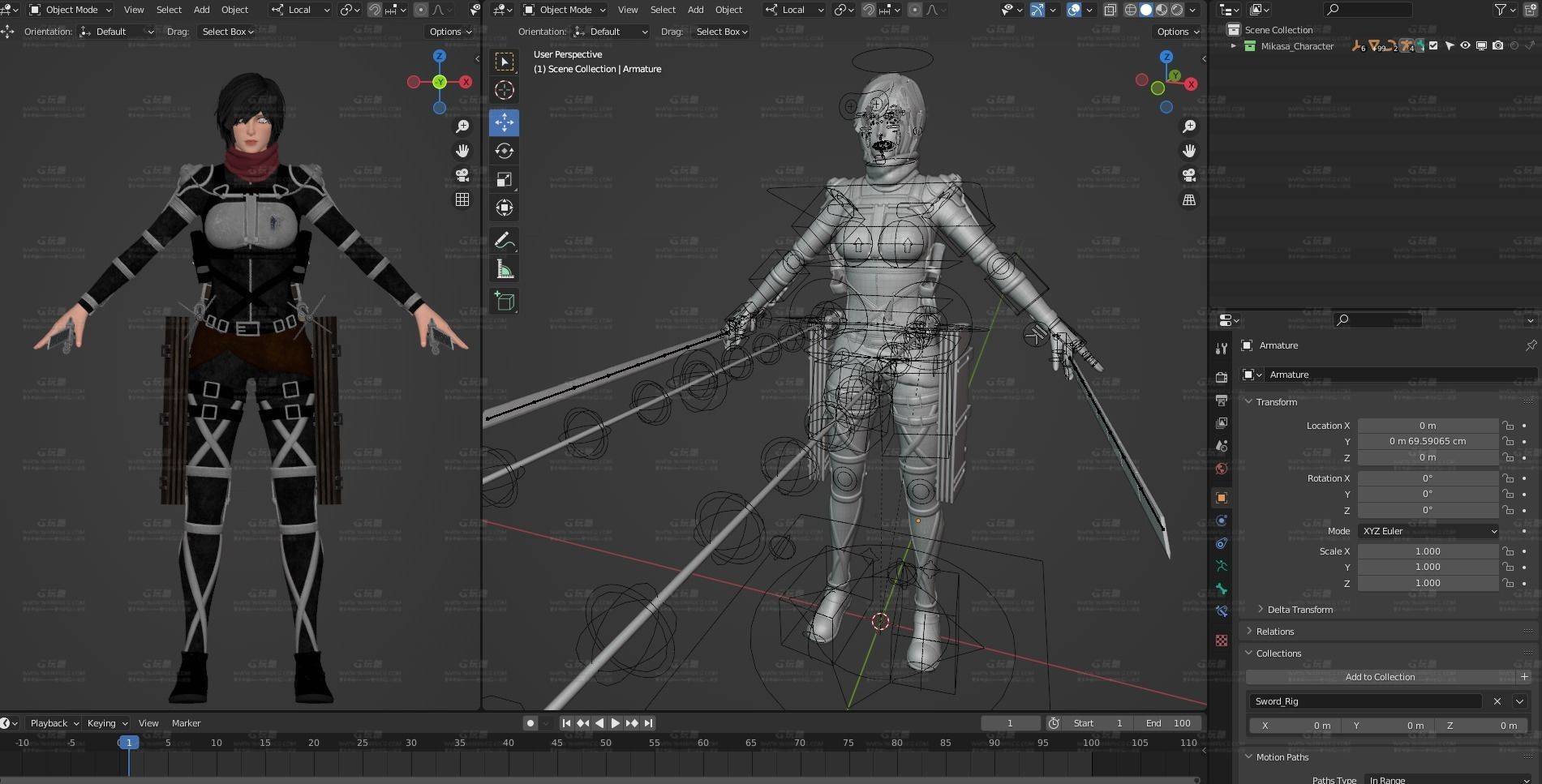
Task: Toggle camera view in right viewport
Action: click(1189, 175)
